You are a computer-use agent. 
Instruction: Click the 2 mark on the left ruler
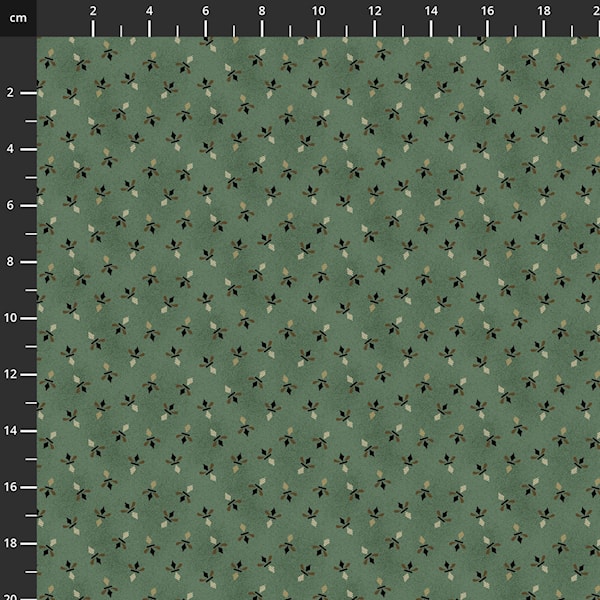10,92
